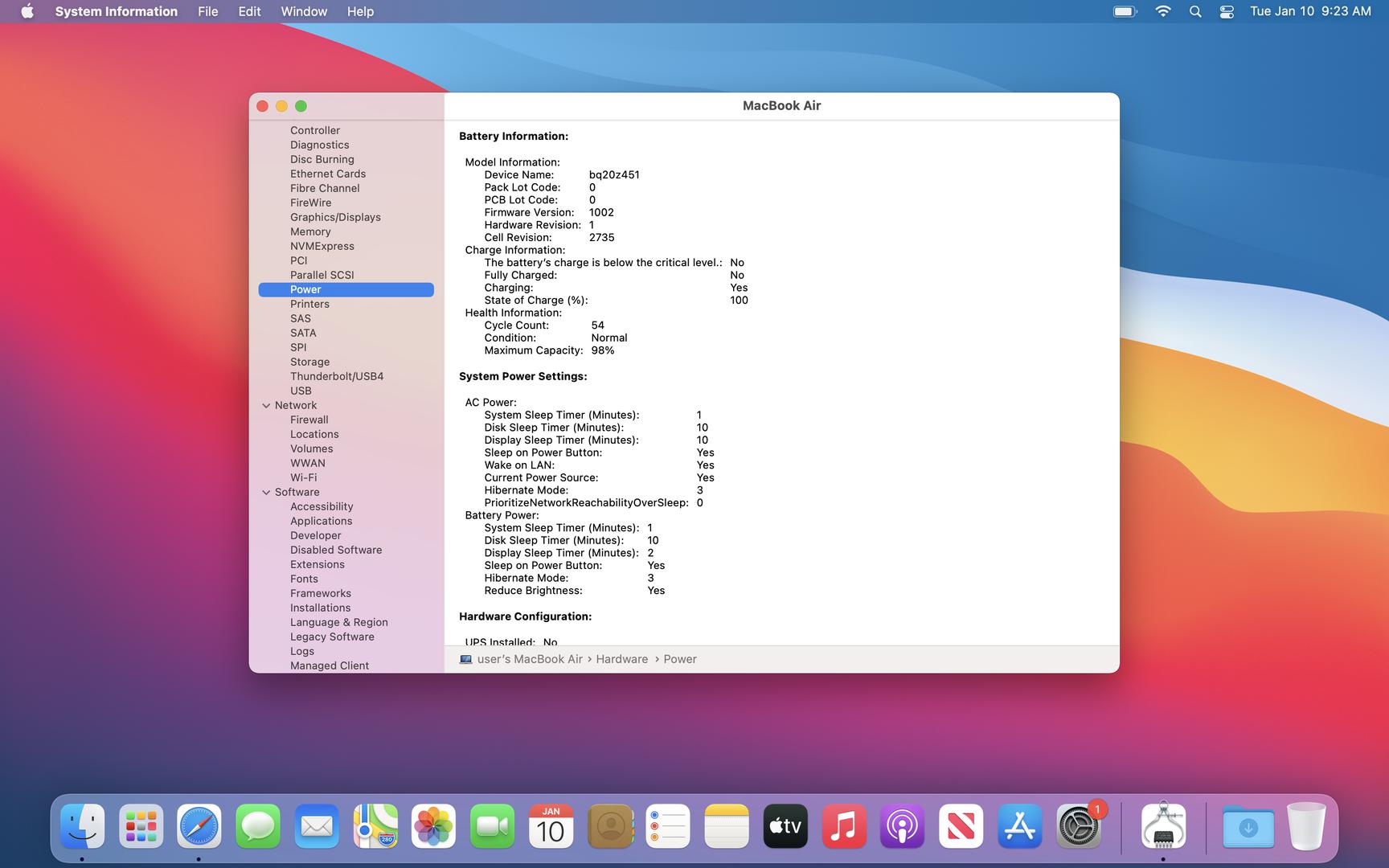
Task: Select Ethernet Cards in sidebar
Action: 328,174
